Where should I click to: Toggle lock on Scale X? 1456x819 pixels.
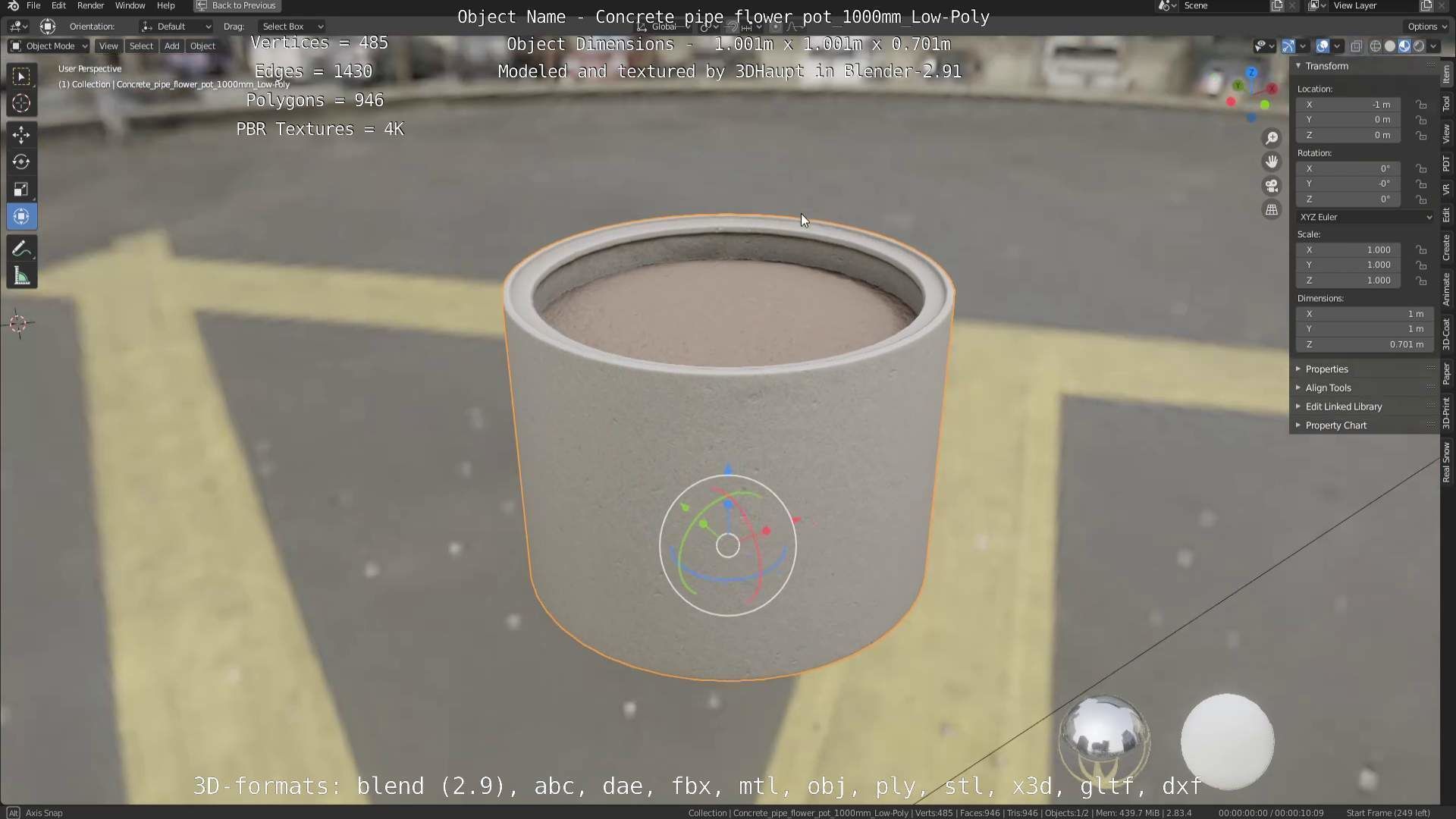tap(1421, 249)
